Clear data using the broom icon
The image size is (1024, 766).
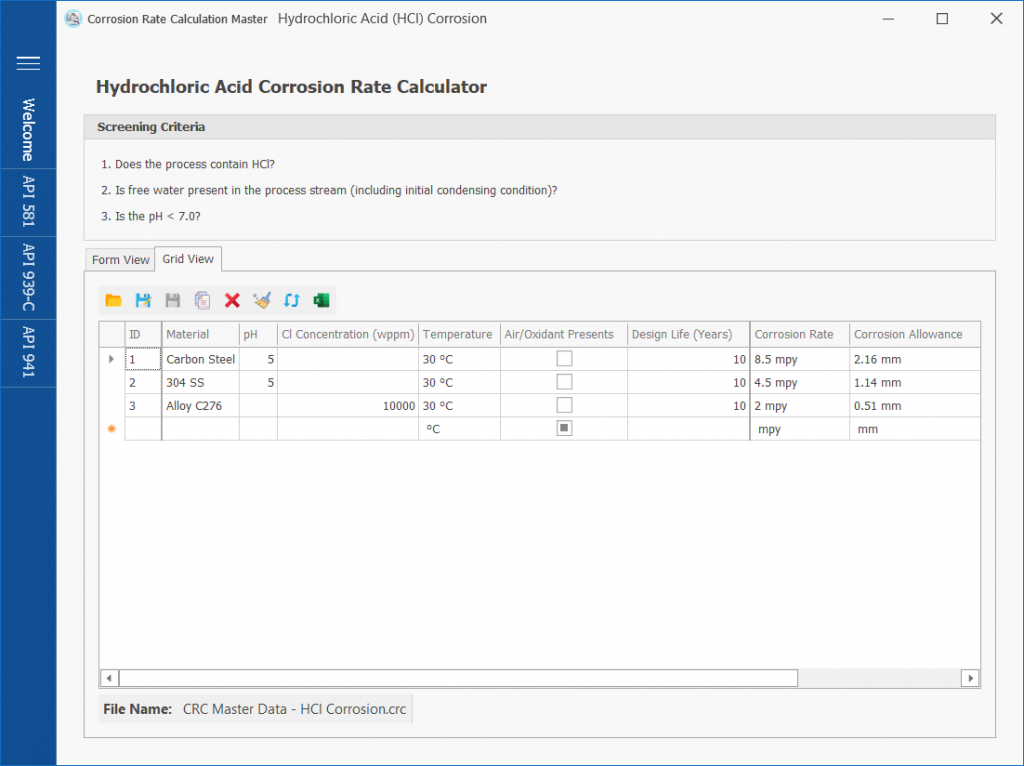(x=262, y=300)
